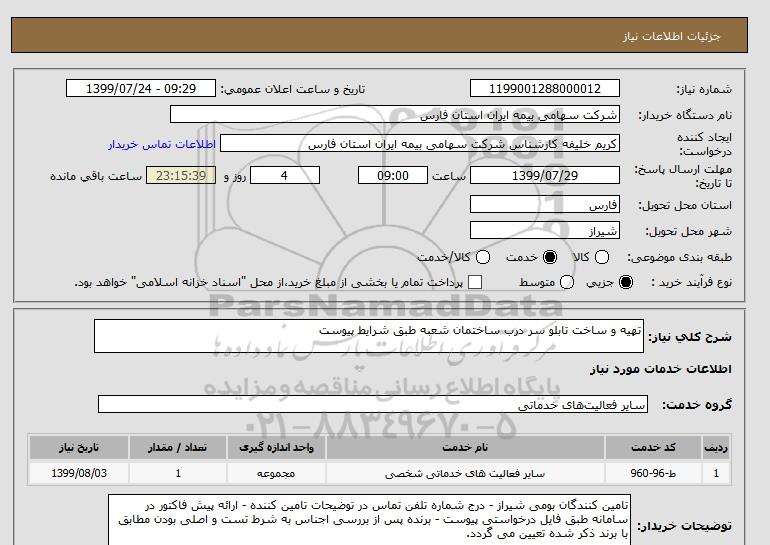Click the unit cell مجموعه
This screenshot has width=770, height=545.
(x=276, y=473)
